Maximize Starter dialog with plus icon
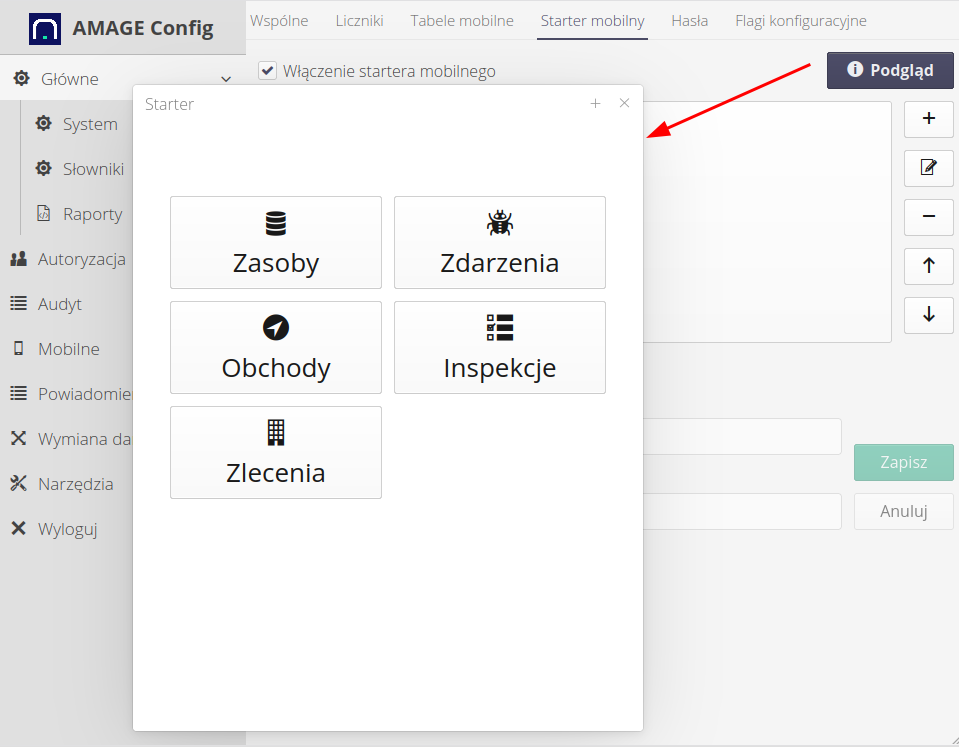The image size is (959, 747). [595, 103]
